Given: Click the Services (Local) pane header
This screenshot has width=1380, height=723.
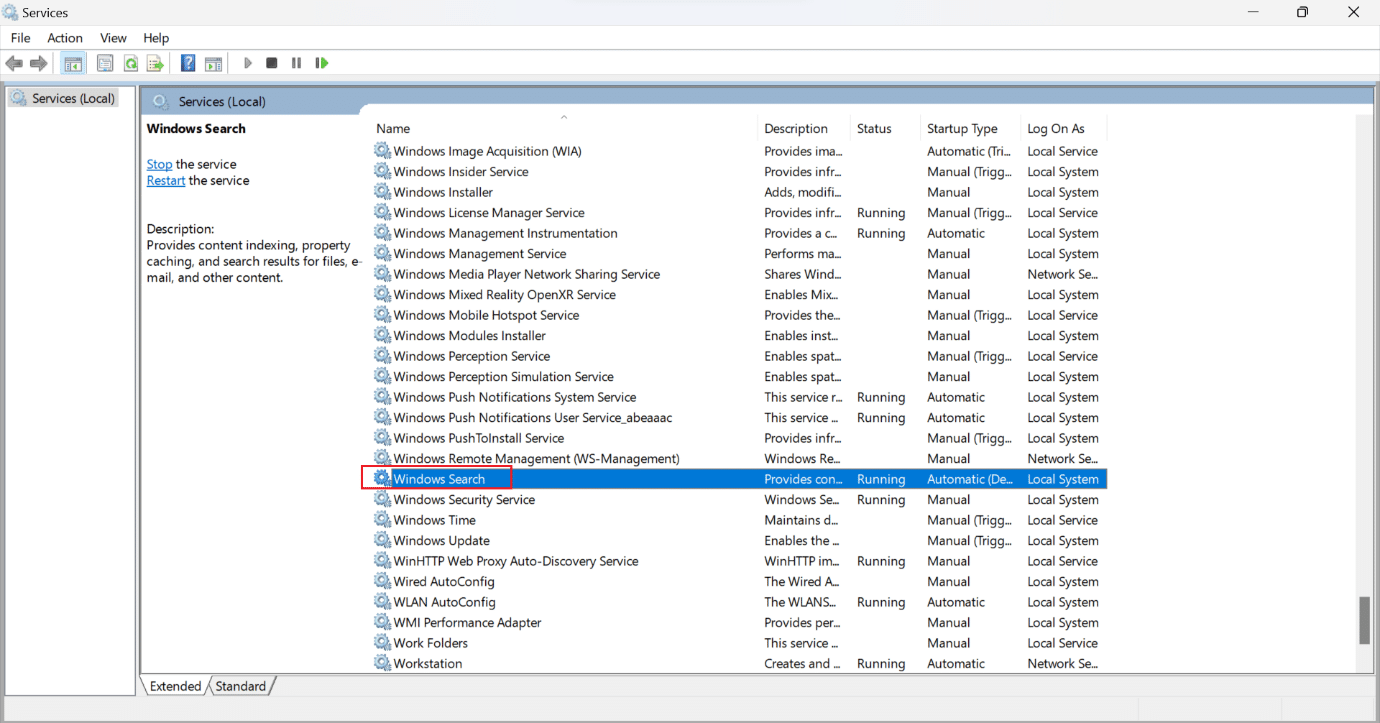Looking at the screenshot, I should [222, 101].
